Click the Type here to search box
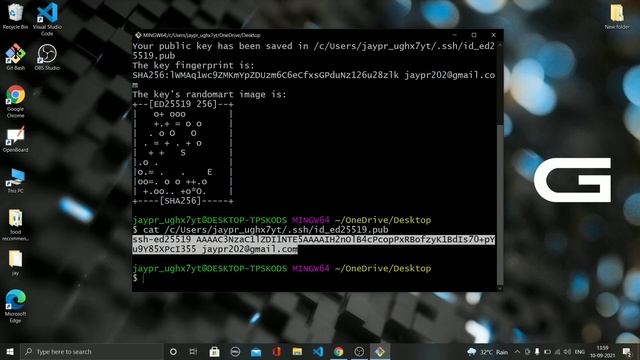The width and height of the screenshot is (640, 360). pyautogui.click(x=91, y=351)
